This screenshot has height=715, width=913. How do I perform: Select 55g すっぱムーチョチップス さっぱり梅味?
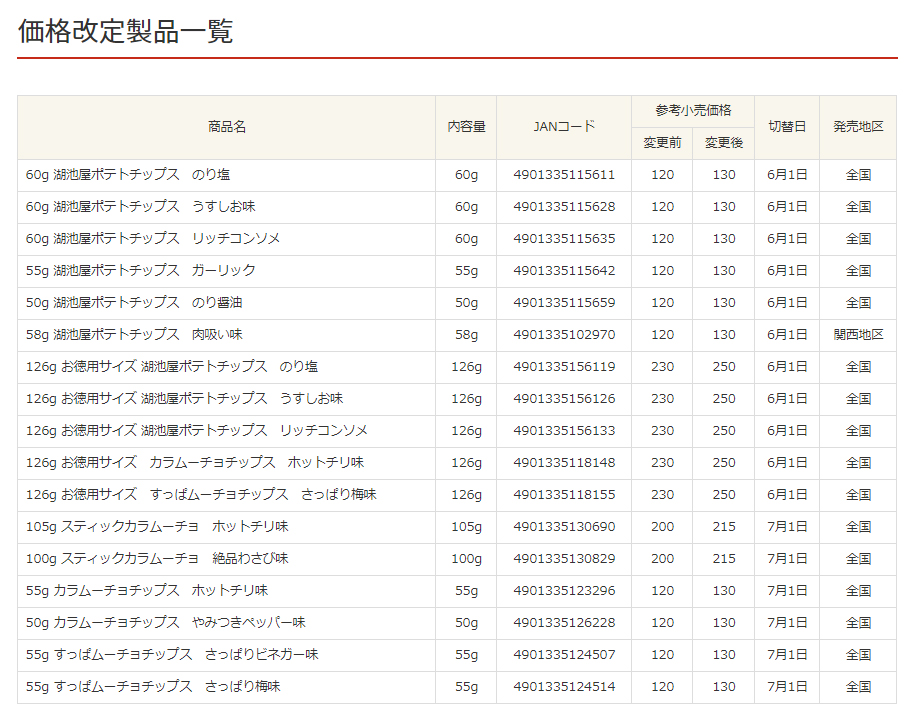153,687
